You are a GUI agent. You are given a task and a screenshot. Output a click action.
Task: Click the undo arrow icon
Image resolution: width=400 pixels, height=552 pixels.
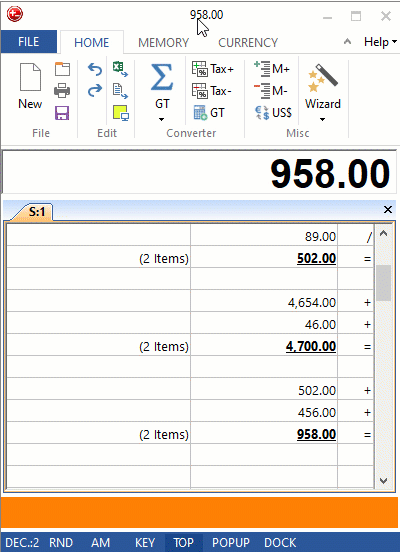tap(95, 69)
